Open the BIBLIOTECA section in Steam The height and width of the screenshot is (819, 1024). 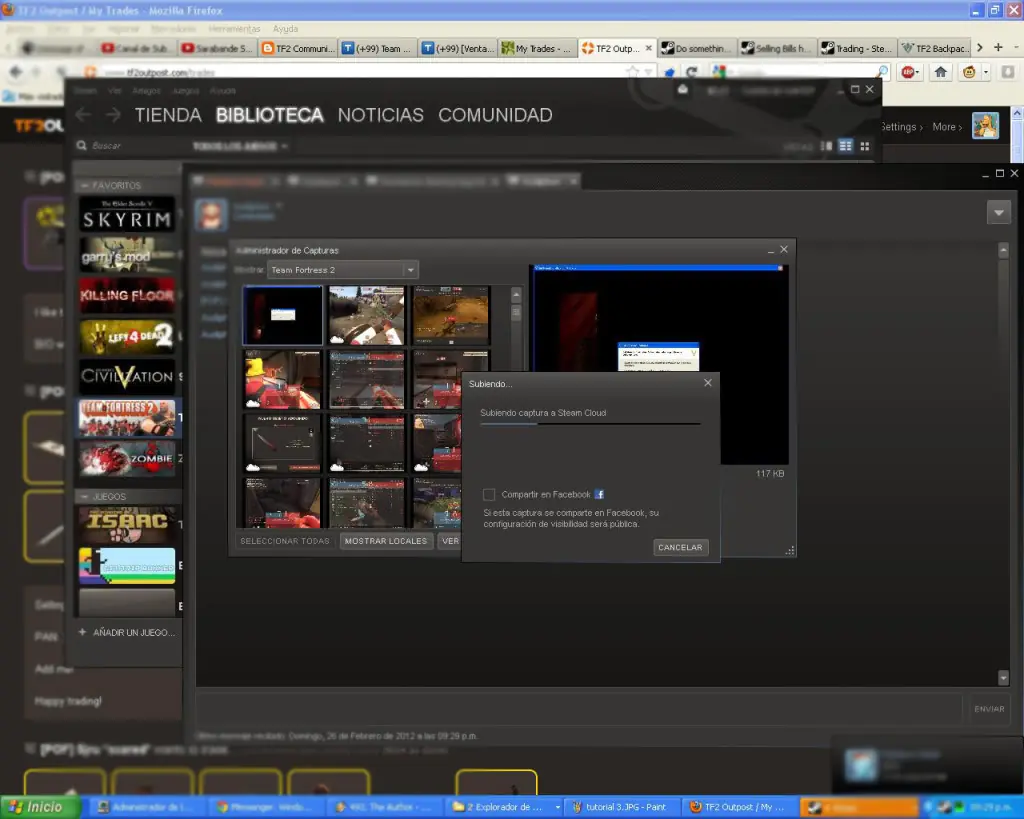[x=269, y=115]
